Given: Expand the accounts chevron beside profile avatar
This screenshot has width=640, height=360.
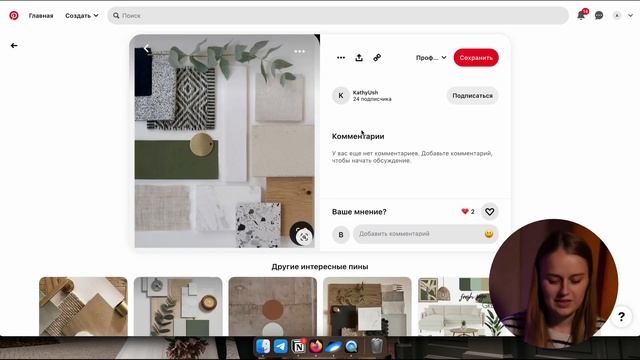Looking at the screenshot, I should pyautogui.click(x=630, y=16).
